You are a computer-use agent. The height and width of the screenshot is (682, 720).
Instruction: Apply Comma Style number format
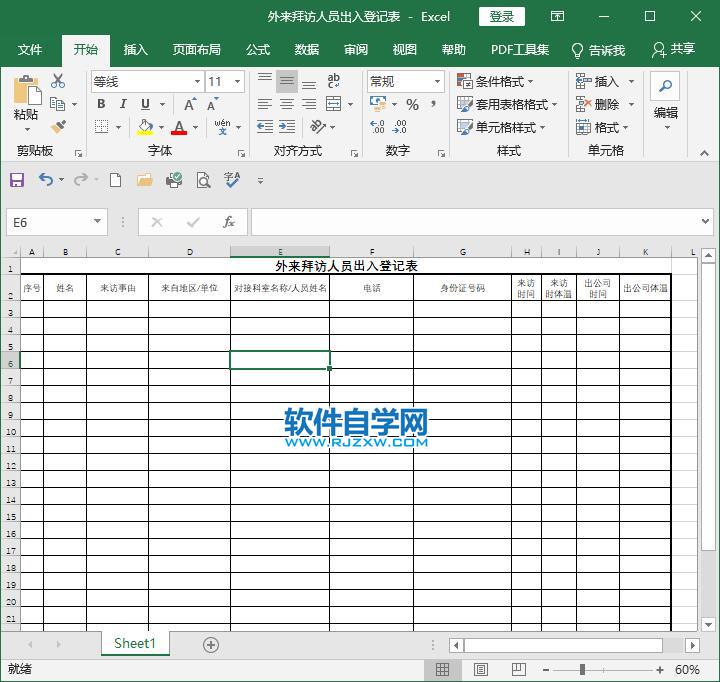pos(433,104)
